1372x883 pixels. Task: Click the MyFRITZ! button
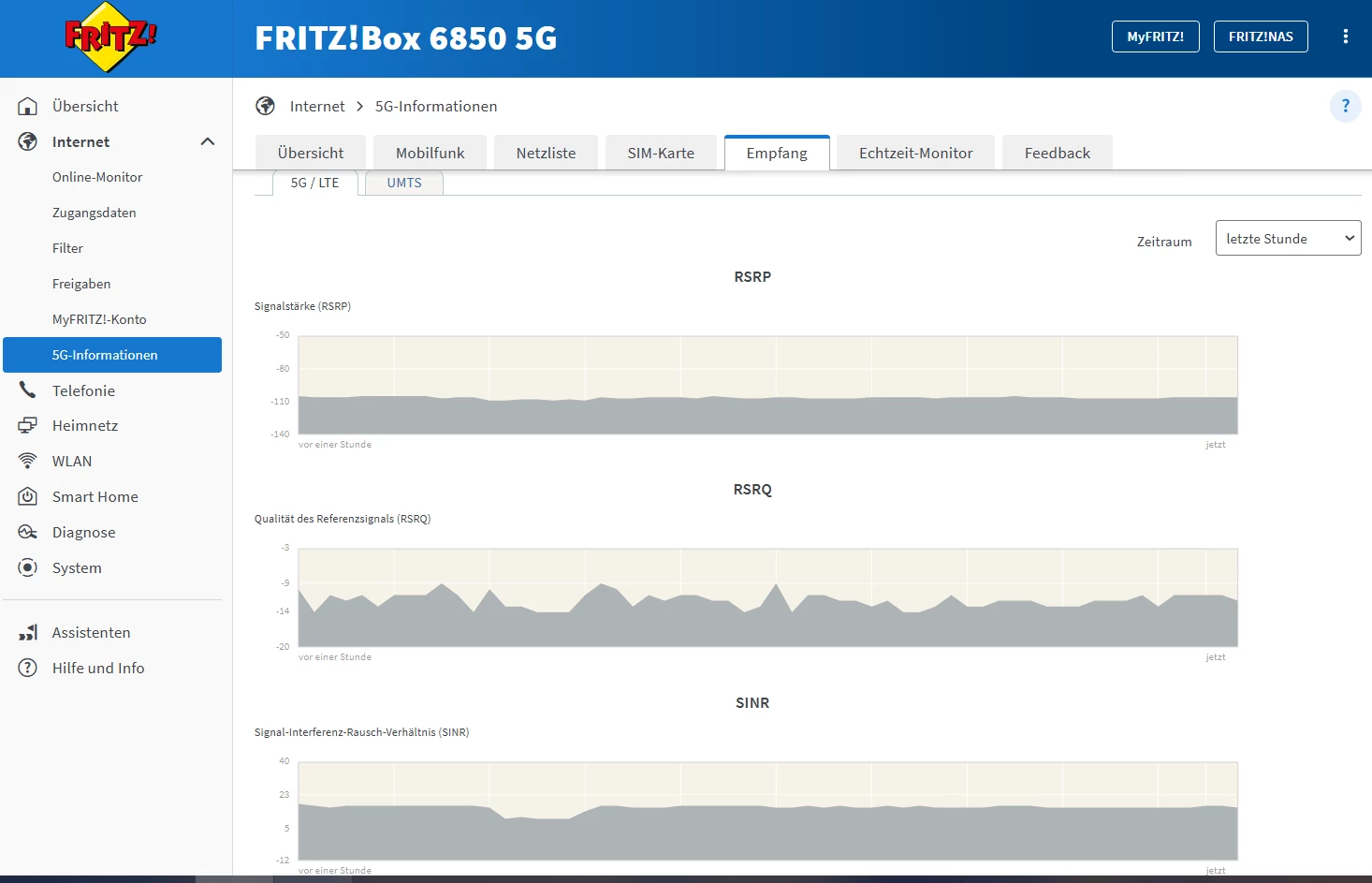pyautogui.click(x=1156, y=37)
